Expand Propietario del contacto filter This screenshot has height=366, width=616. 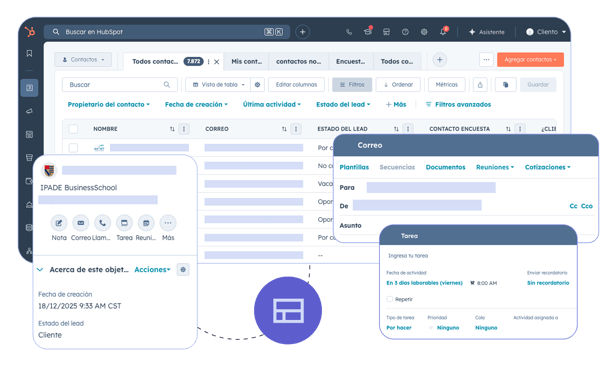tap(108, 104)
